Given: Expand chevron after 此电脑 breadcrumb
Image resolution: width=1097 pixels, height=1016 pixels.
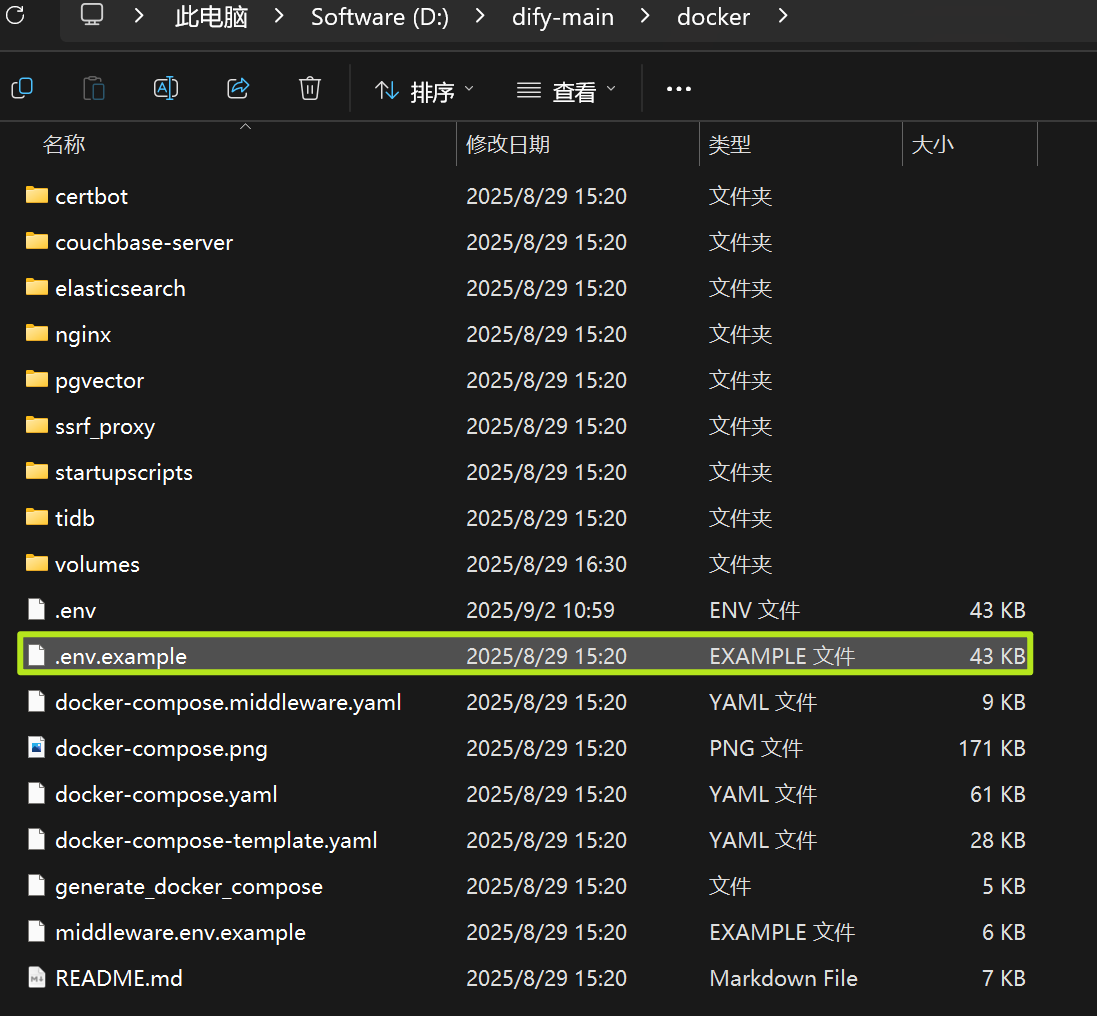Looking at the screenshot, I should tap(278, 15).
